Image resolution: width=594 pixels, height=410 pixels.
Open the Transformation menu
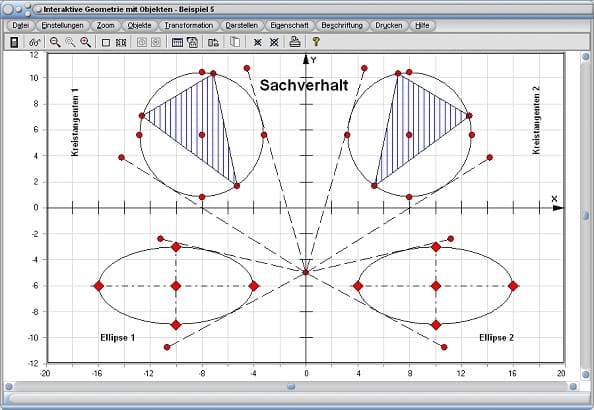pyautogui.click(x=189, y=25)
